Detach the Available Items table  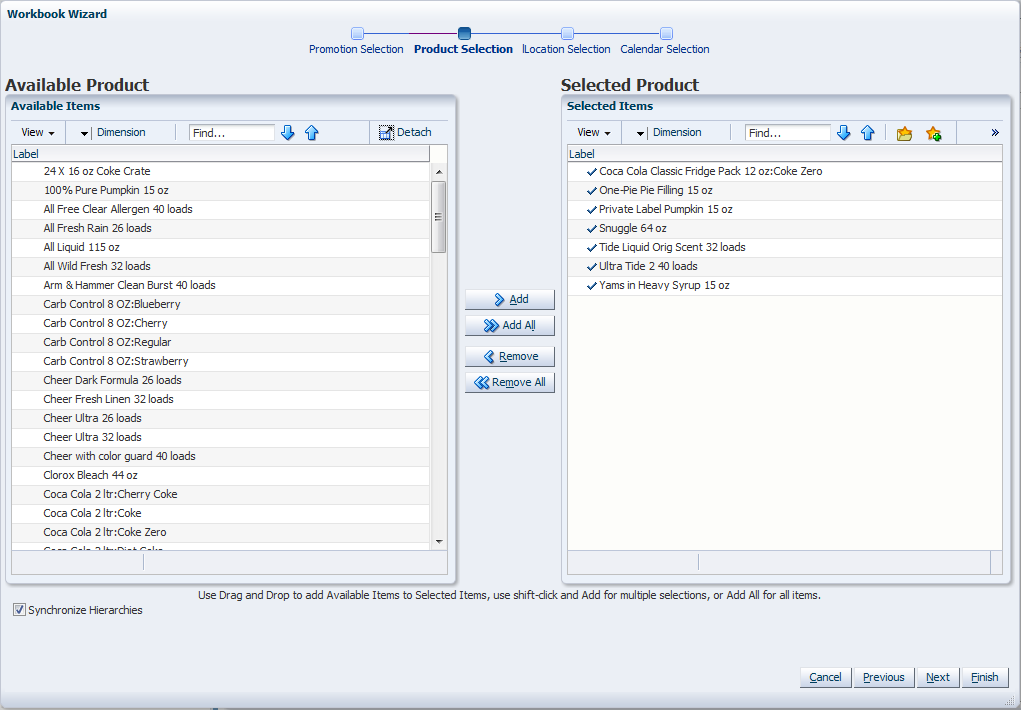(x=405, y=132)
